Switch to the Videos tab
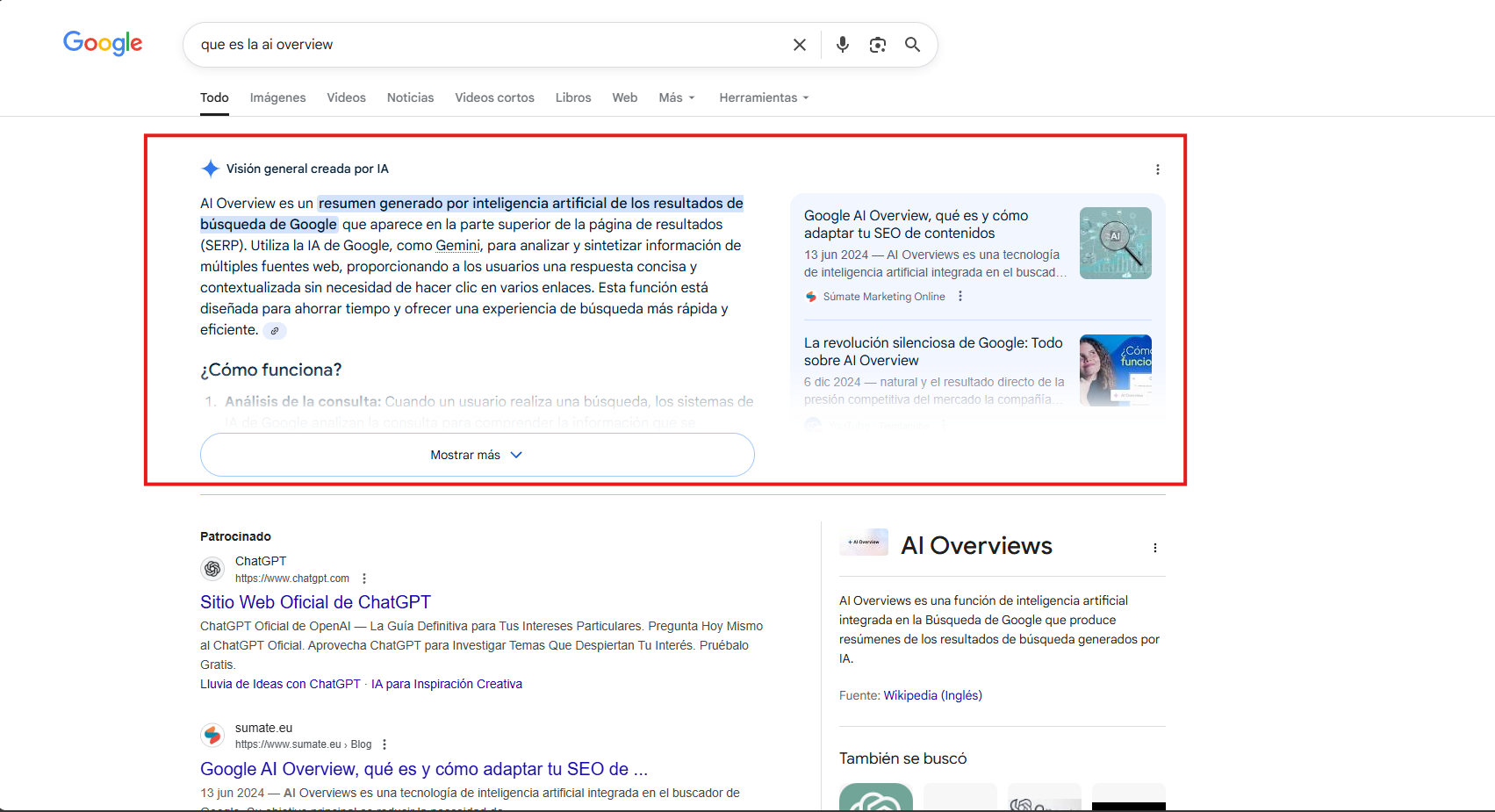 pos(347,97)
